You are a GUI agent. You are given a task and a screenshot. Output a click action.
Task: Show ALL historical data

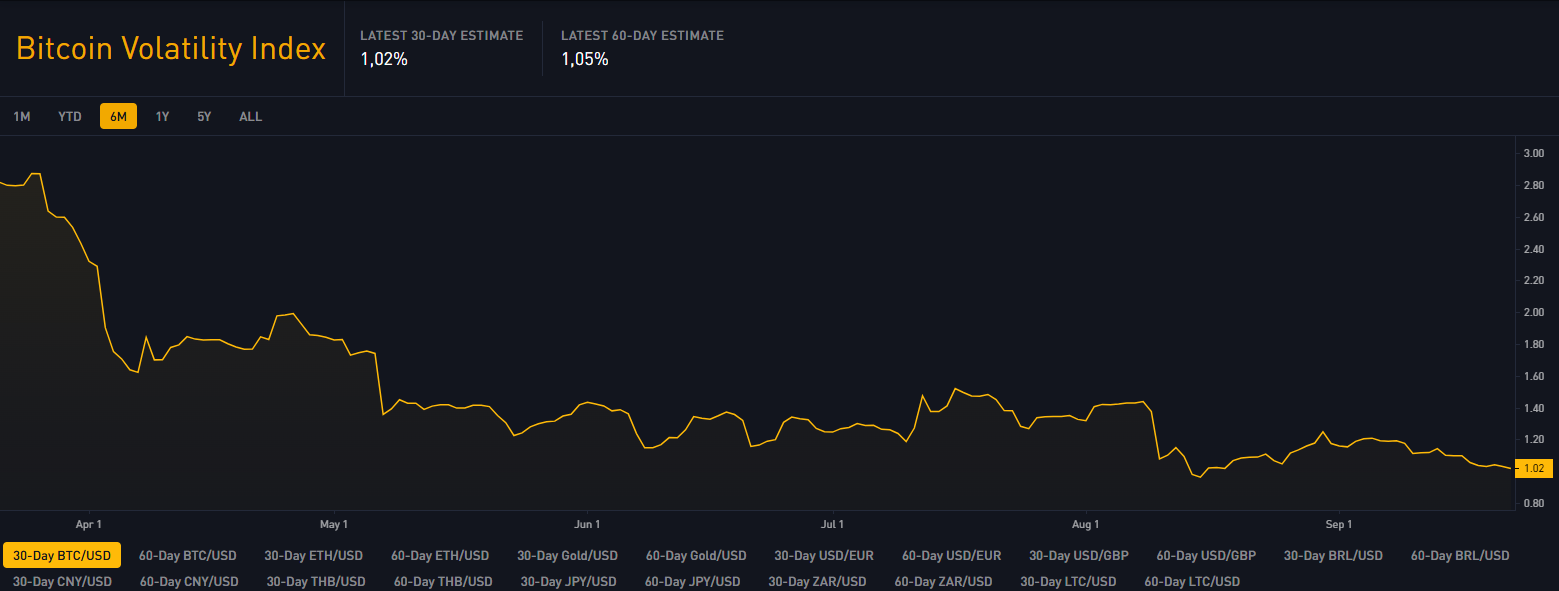click(251, 117)
